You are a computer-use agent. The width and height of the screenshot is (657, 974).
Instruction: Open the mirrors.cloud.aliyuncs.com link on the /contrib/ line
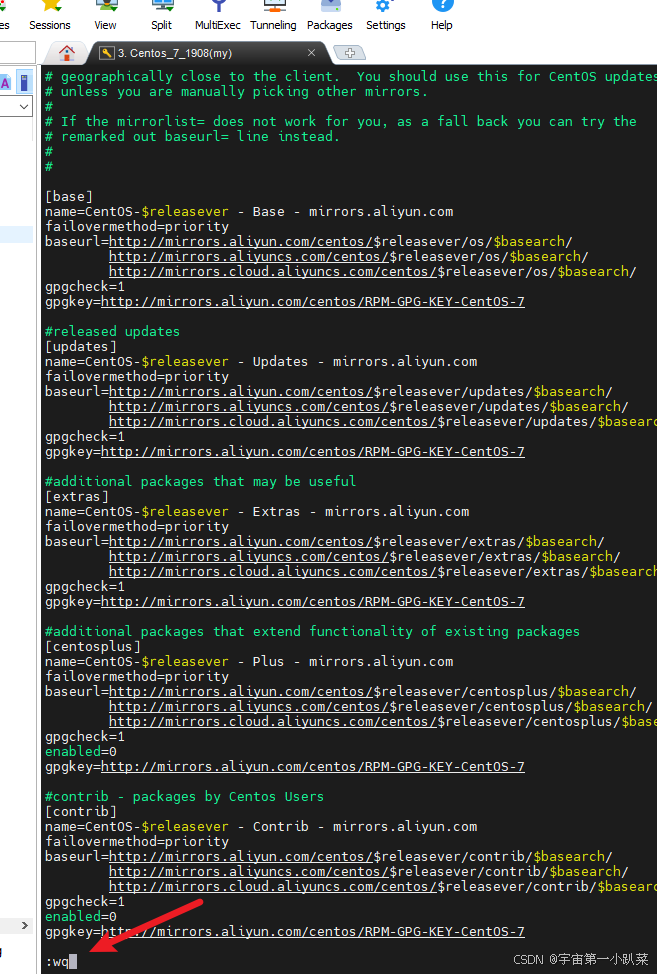point(273,886)
